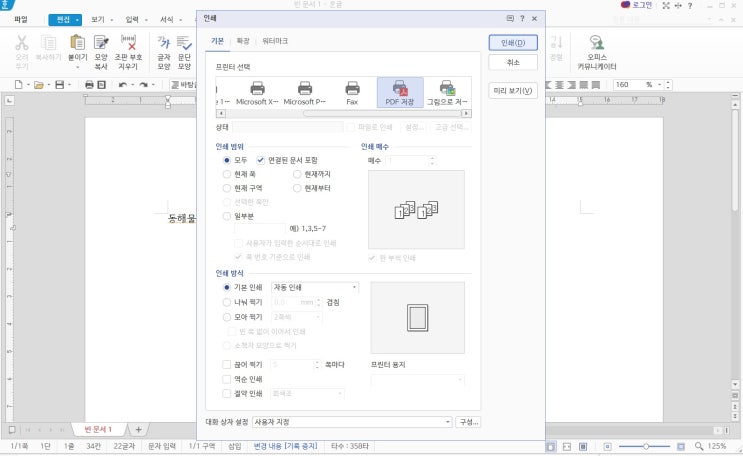
Task: Switch to the 워터마크 tab
Action: (275, 41)
